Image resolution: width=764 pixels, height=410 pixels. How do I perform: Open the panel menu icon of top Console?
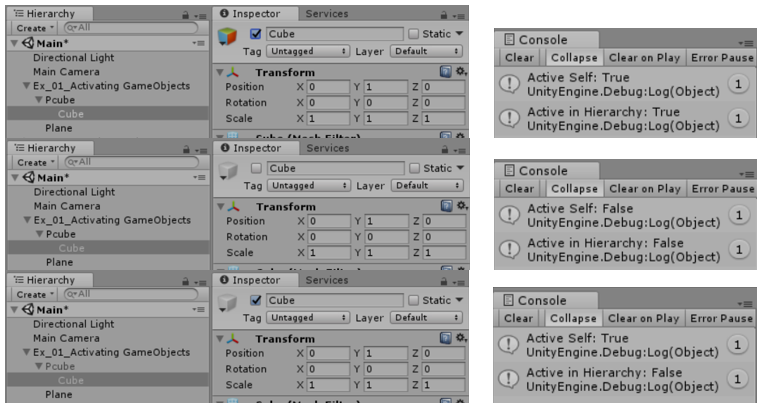tap(747, 43)
